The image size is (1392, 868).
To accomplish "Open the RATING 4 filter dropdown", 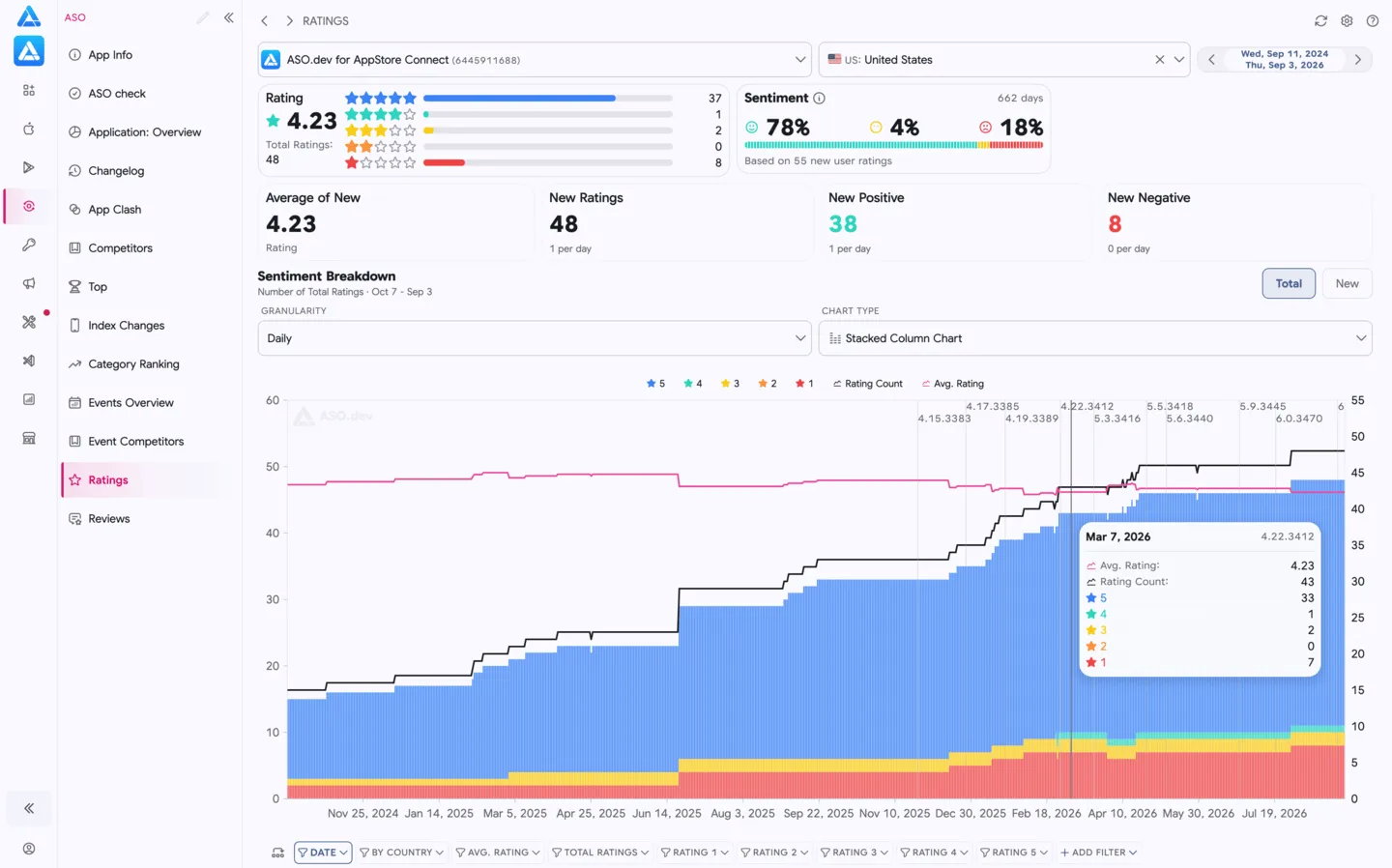I will coord(934,853).
